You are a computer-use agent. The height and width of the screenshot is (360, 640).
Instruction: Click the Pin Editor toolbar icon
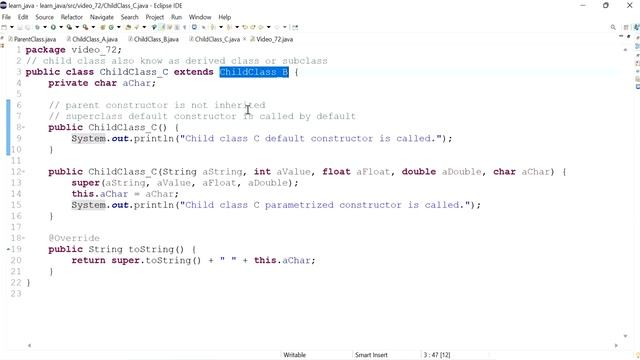click(x=295, y=27)
